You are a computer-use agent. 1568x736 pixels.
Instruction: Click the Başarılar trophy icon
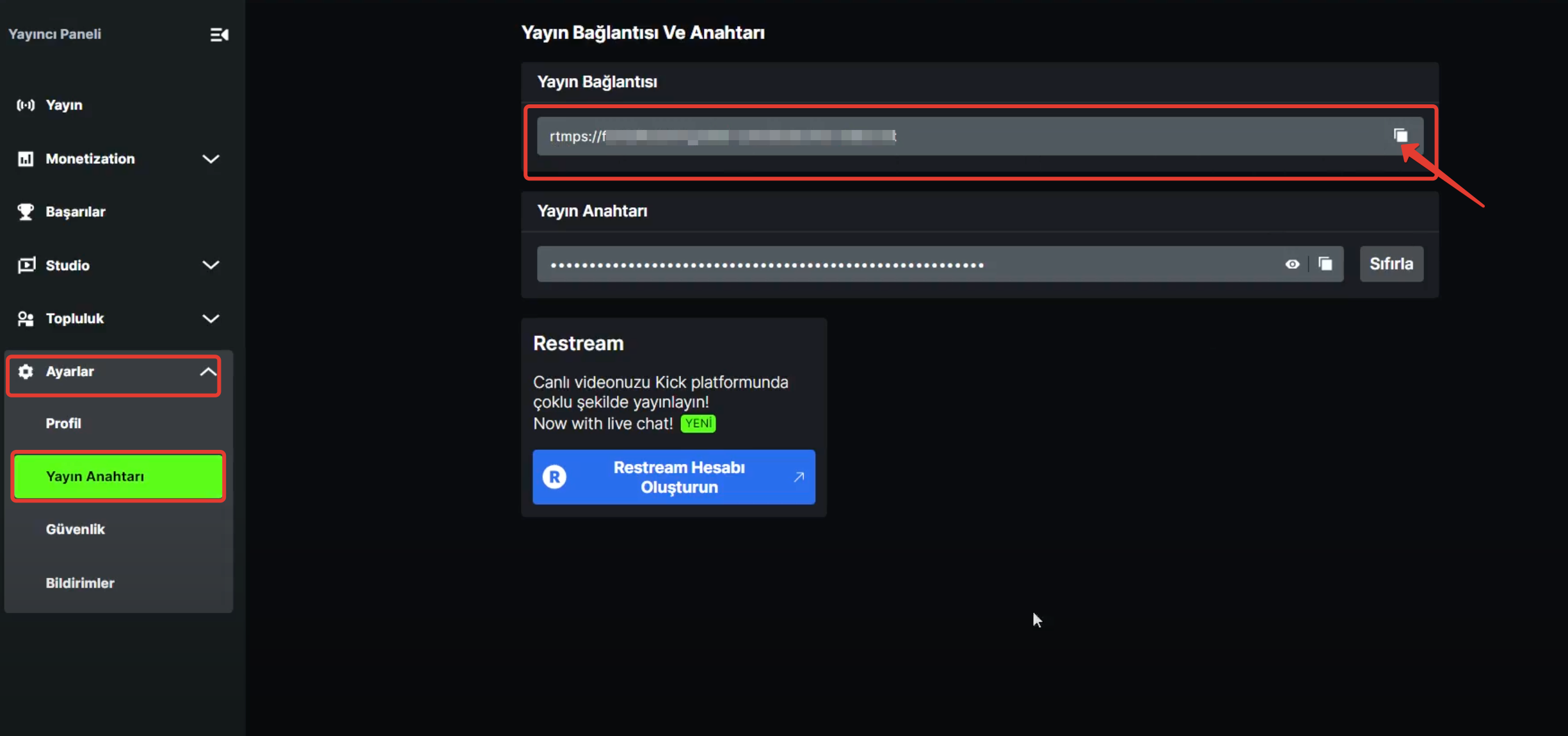pyautogui.click(x=26, y=212)
